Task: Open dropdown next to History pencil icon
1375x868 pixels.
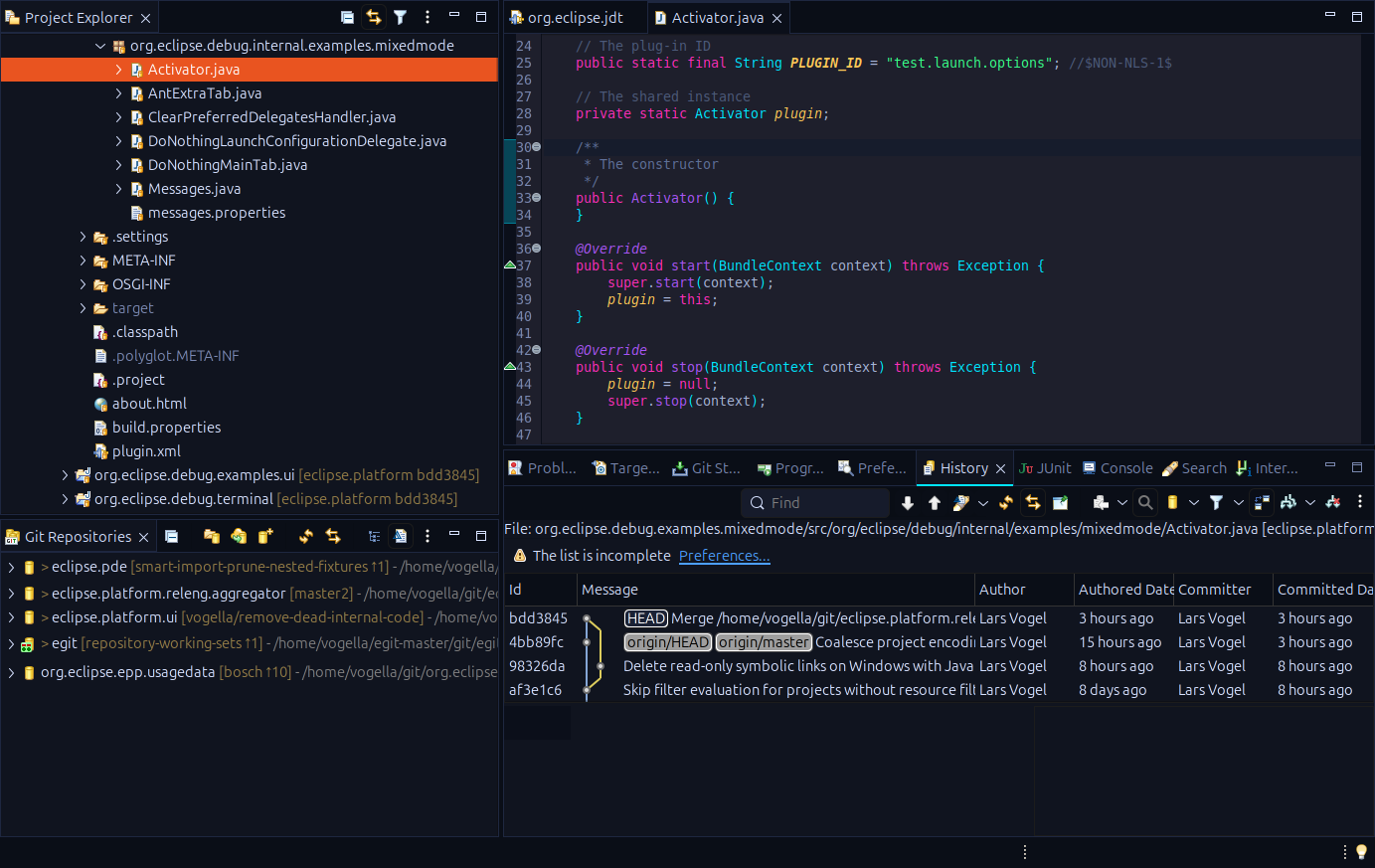Action: click(983, 503)
